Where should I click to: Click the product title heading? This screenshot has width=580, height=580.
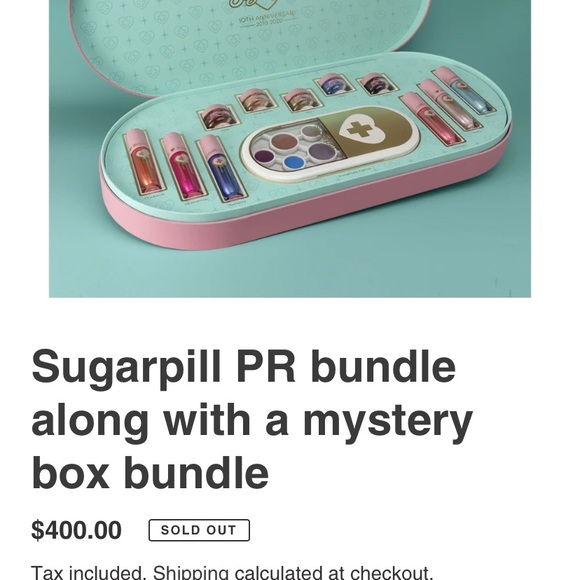(x=252, y=419)
